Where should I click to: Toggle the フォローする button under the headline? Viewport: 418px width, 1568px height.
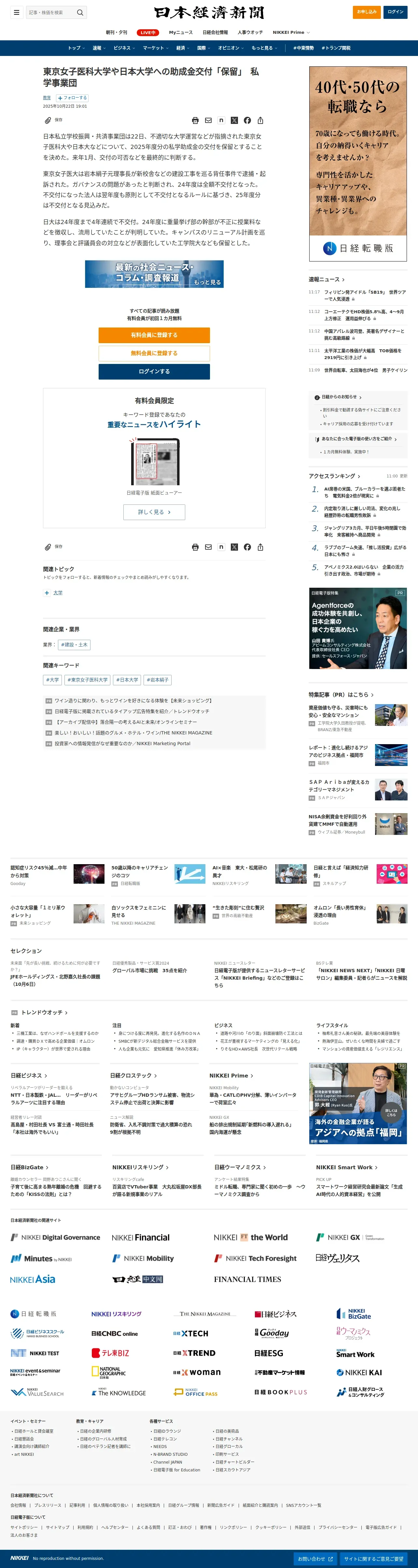click(x=73, y=98)
